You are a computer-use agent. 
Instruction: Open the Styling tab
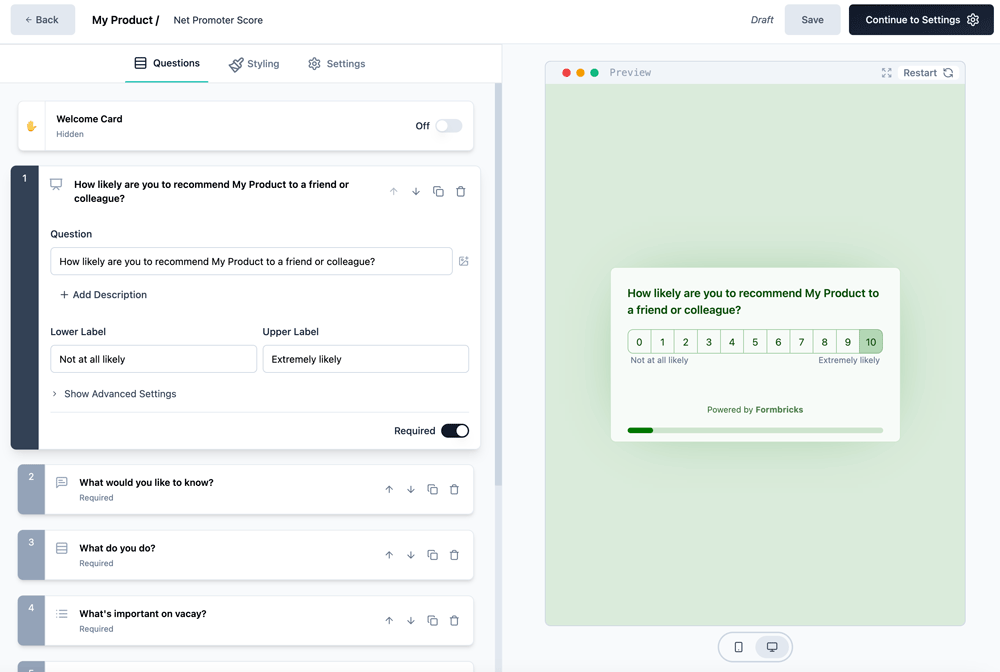pos(254,64)
